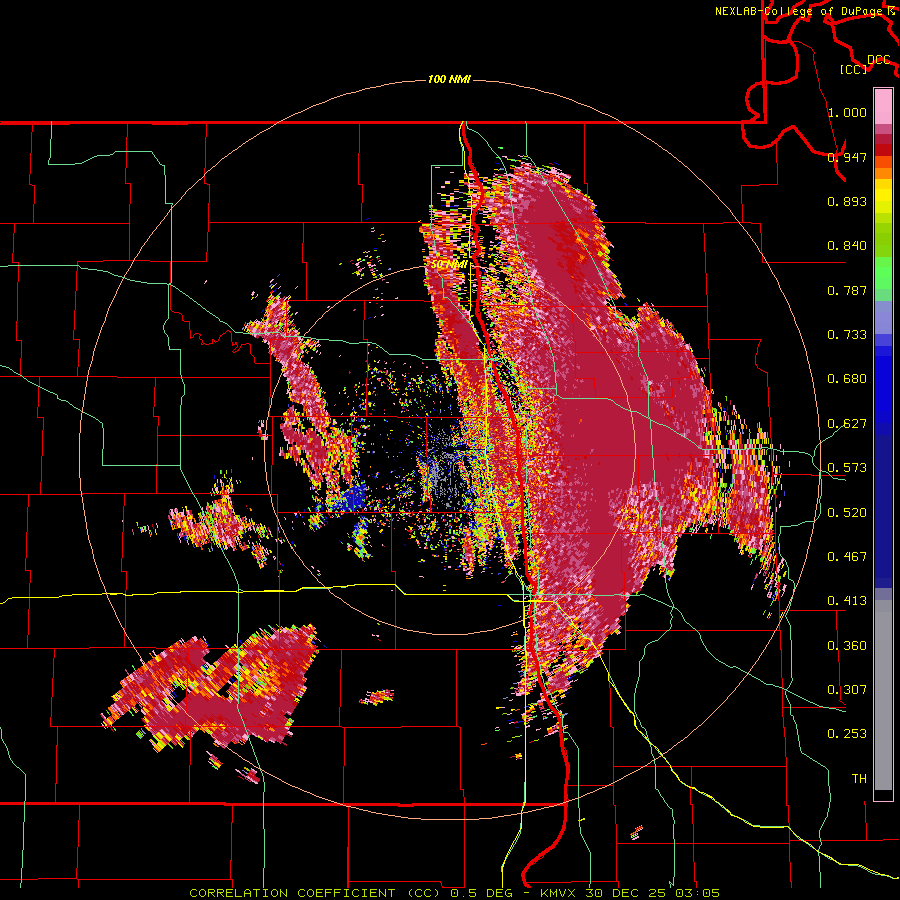Click the 0.627 scale value

coord(847,424)
